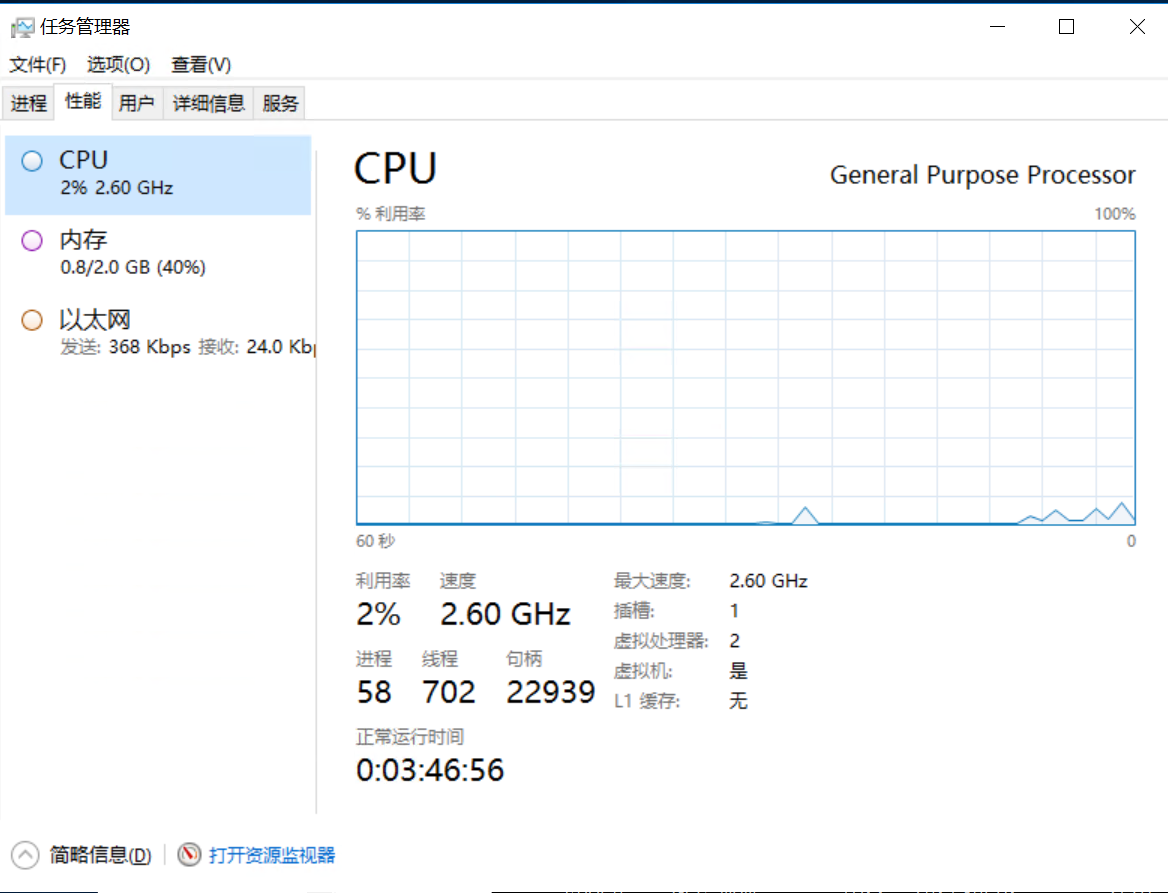Click the Task Manager title bar icon
This screenshot has height=893, width=1168.
[x=22, y=28]
